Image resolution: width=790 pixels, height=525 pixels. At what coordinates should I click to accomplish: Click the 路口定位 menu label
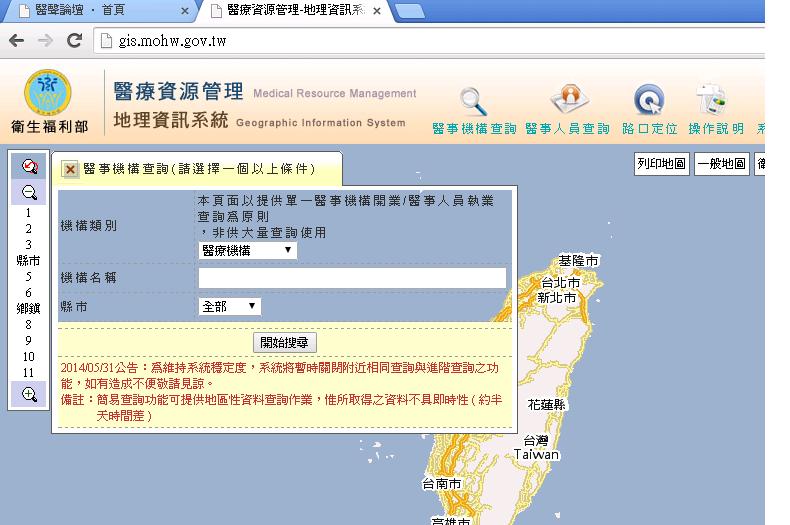[649, 129]
